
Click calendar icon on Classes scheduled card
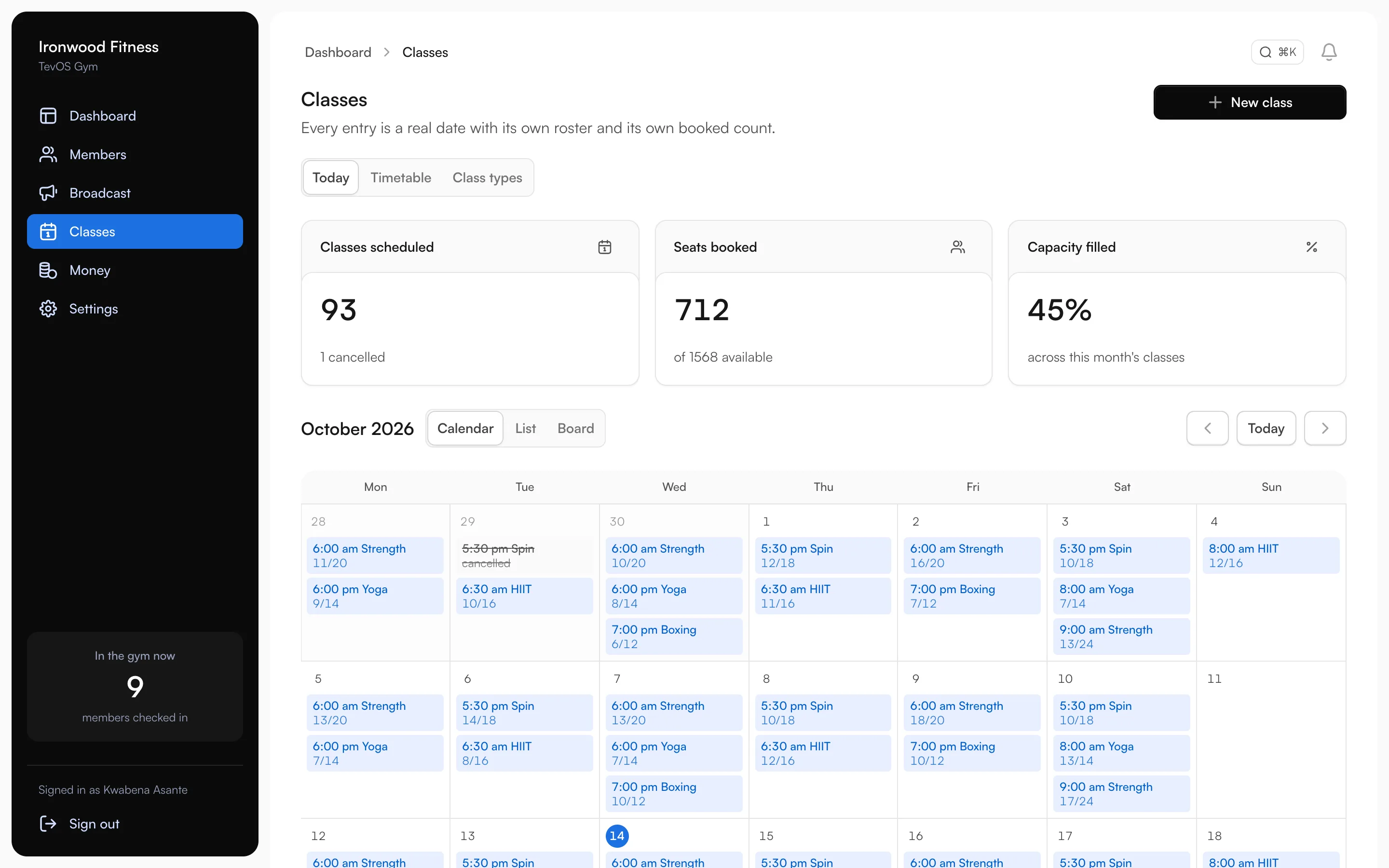pos(604,247)
